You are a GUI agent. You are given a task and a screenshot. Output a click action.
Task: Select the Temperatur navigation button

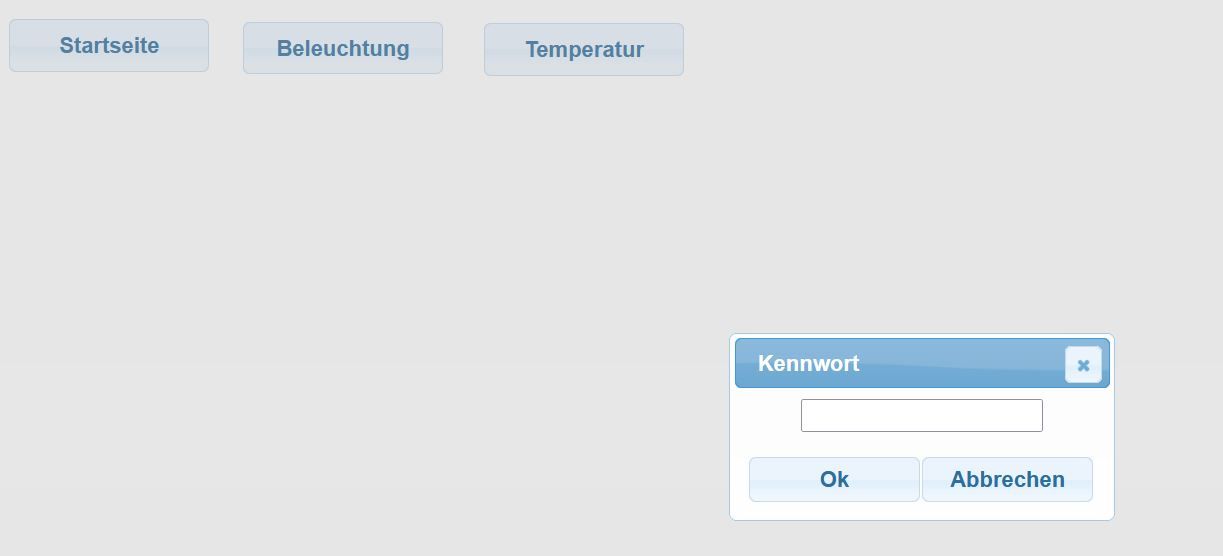click(x=584, y=50)
